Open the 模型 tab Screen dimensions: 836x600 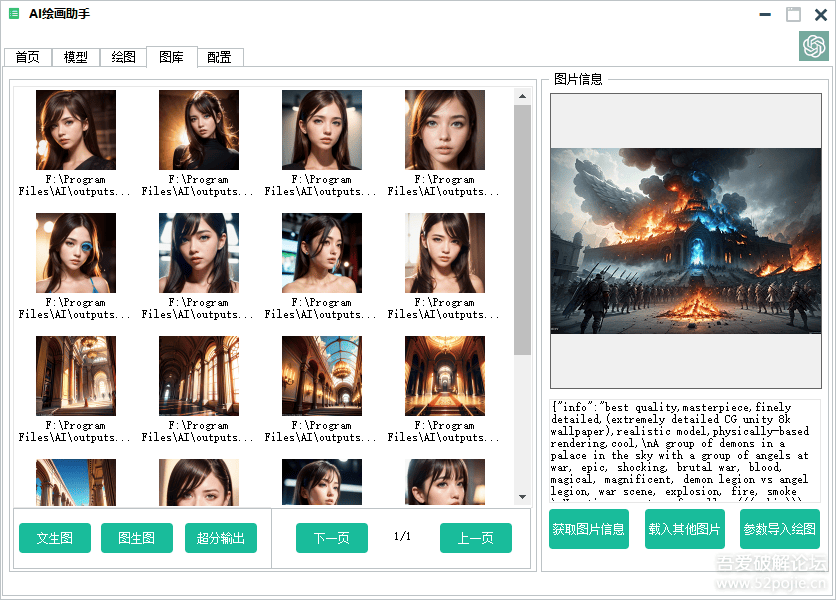click(76, 57)
